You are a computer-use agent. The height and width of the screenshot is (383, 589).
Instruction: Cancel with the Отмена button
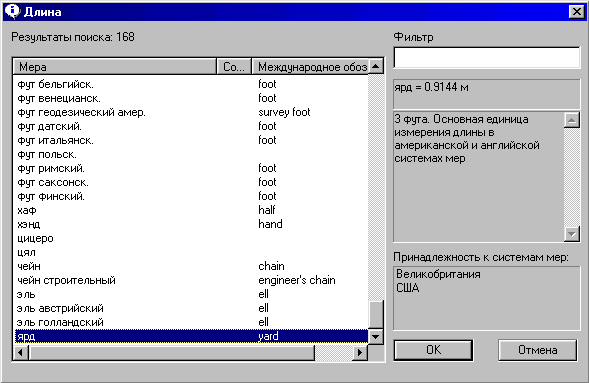(538, 350)
